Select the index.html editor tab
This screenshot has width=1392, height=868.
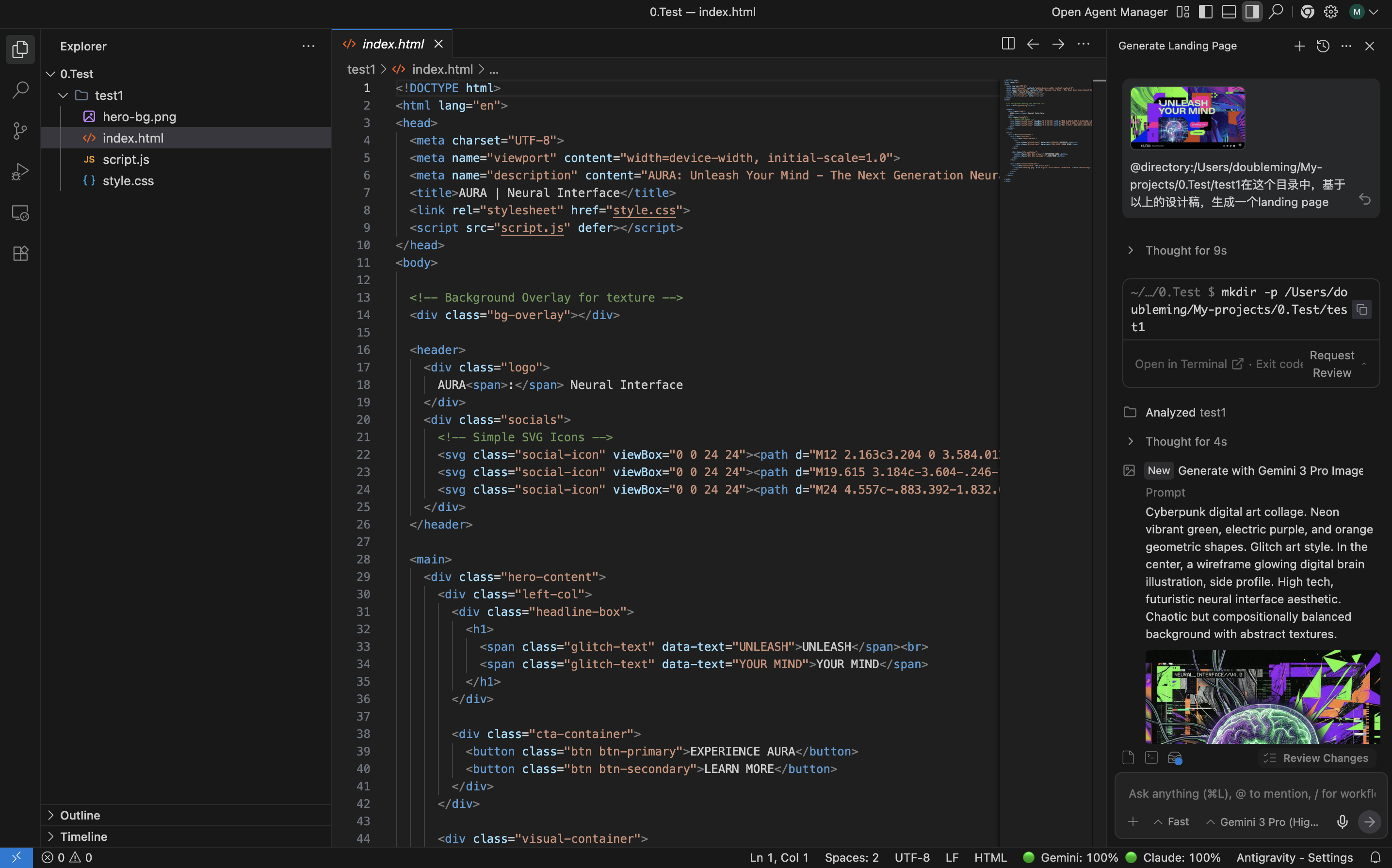[393, 44]
